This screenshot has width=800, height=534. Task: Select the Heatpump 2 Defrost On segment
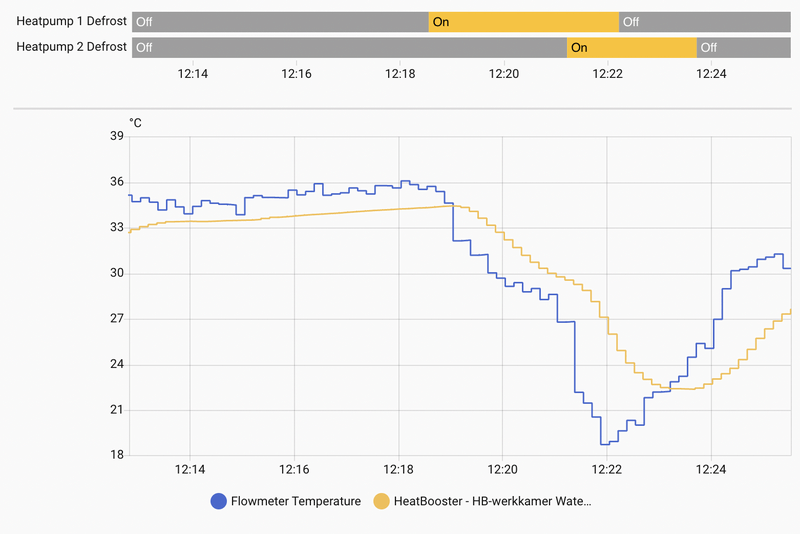[x=632, y=47]
